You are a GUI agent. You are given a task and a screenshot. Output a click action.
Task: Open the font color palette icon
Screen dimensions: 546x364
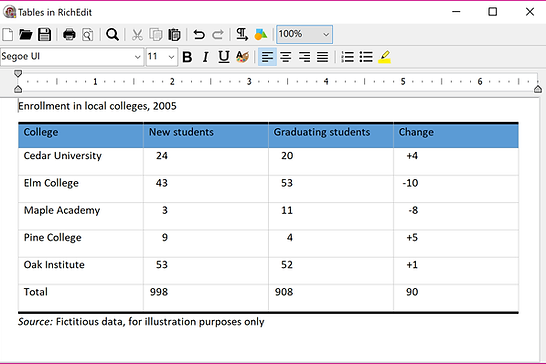point(242,56)
